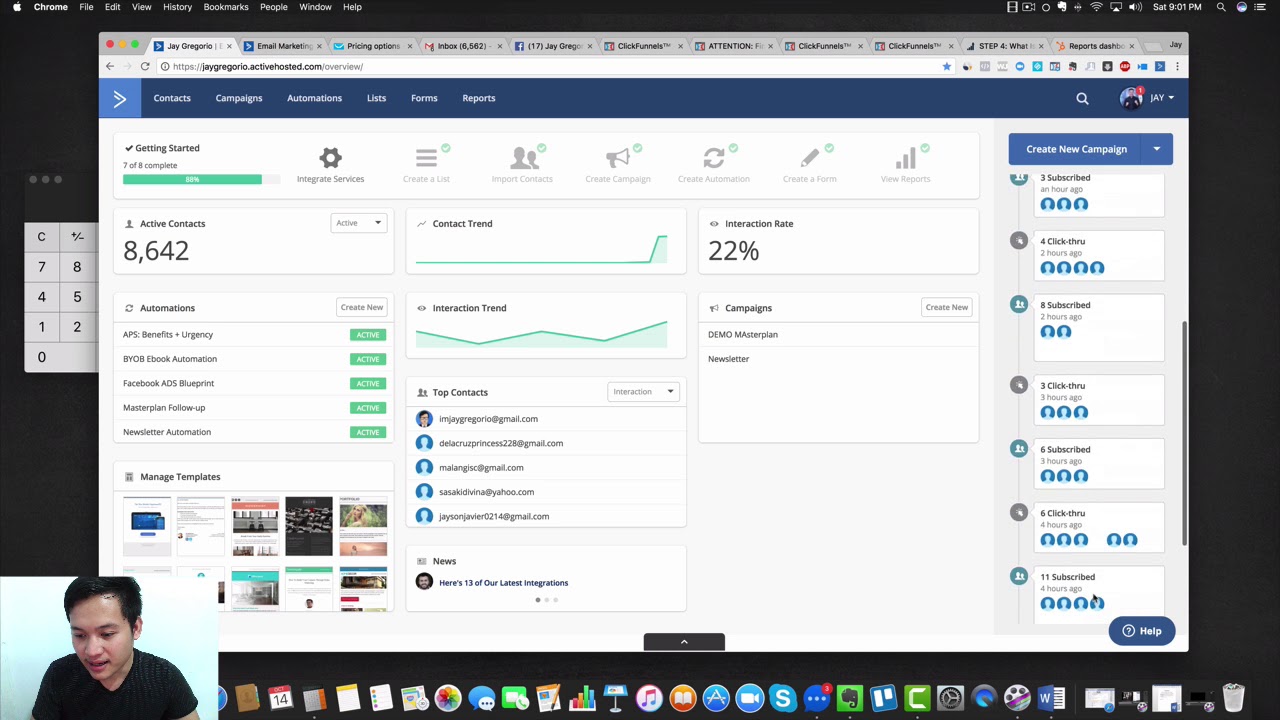Screen dimensions: 1280x720
Task: Click the Interaction Trend chart
Action: click(541, 334)
